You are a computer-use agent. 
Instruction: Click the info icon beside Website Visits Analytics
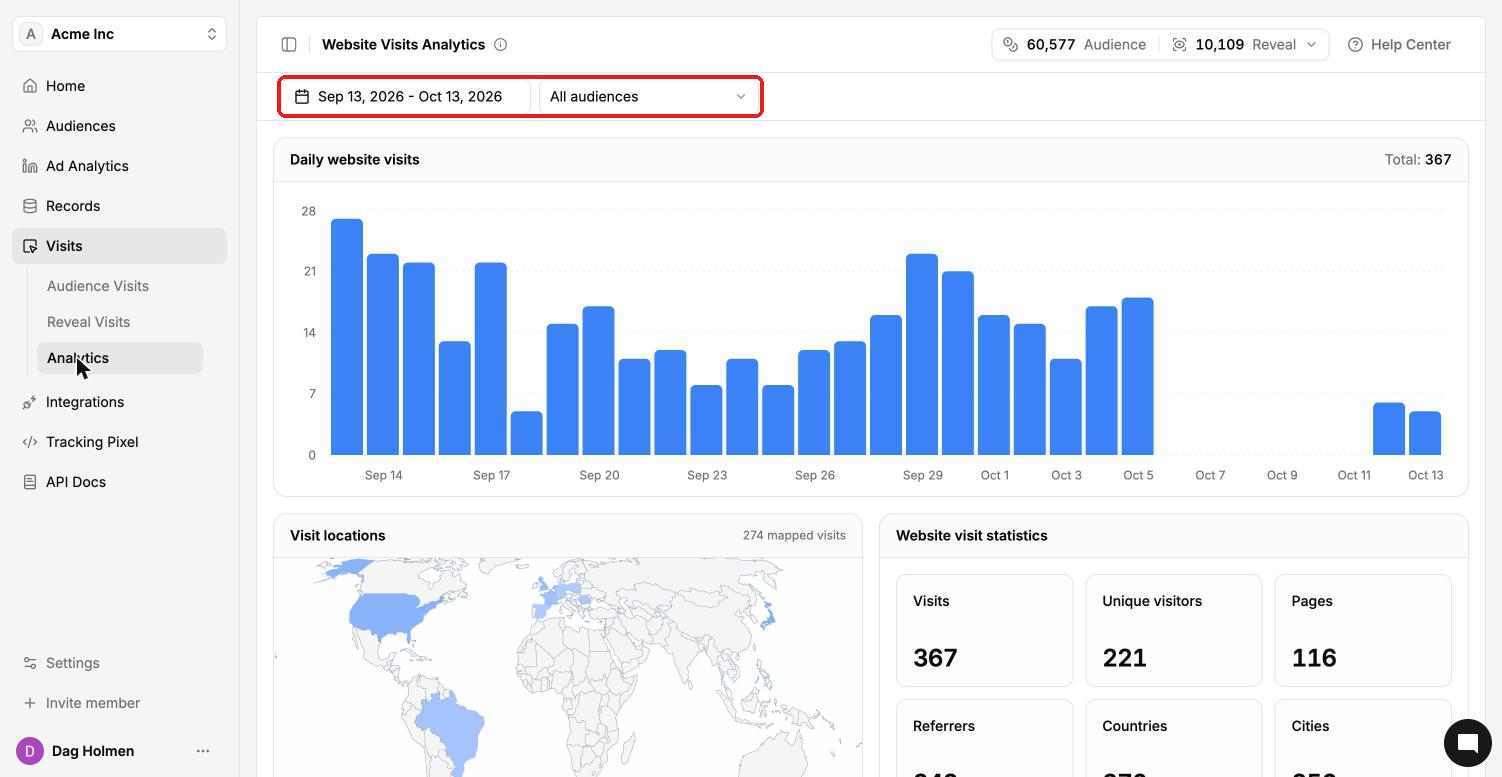pyautogui.click(x=501, y=44)
